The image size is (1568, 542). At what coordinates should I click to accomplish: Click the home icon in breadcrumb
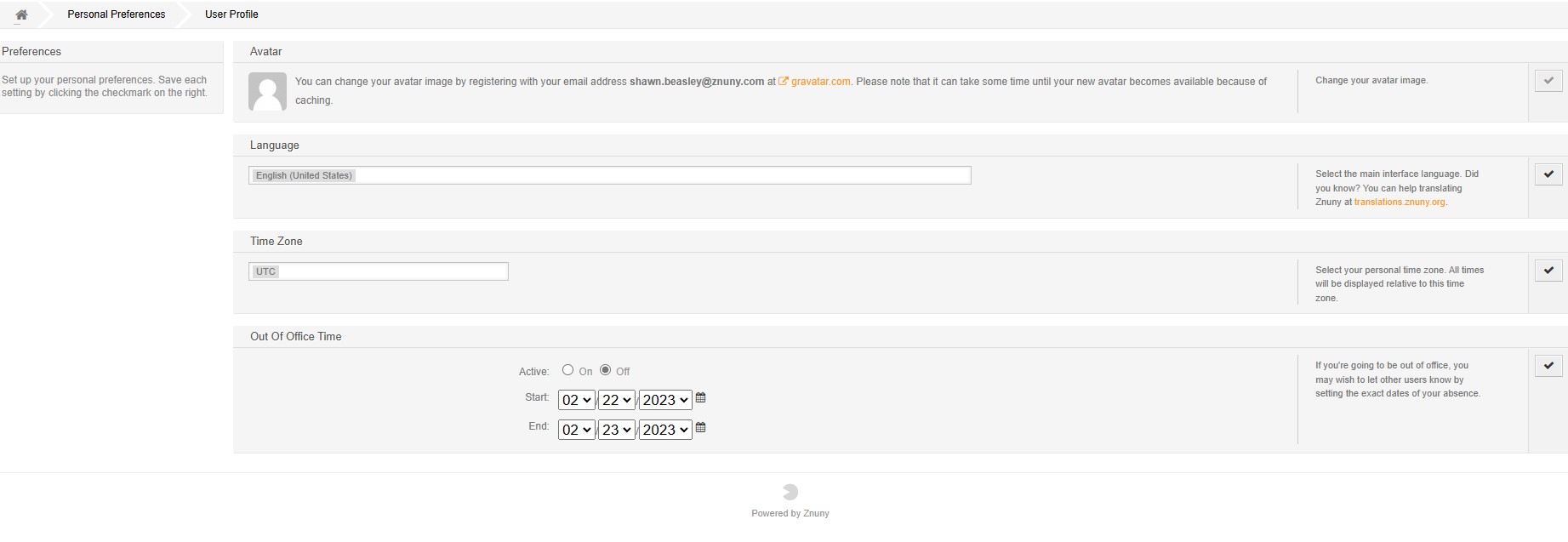click(21, 14)
